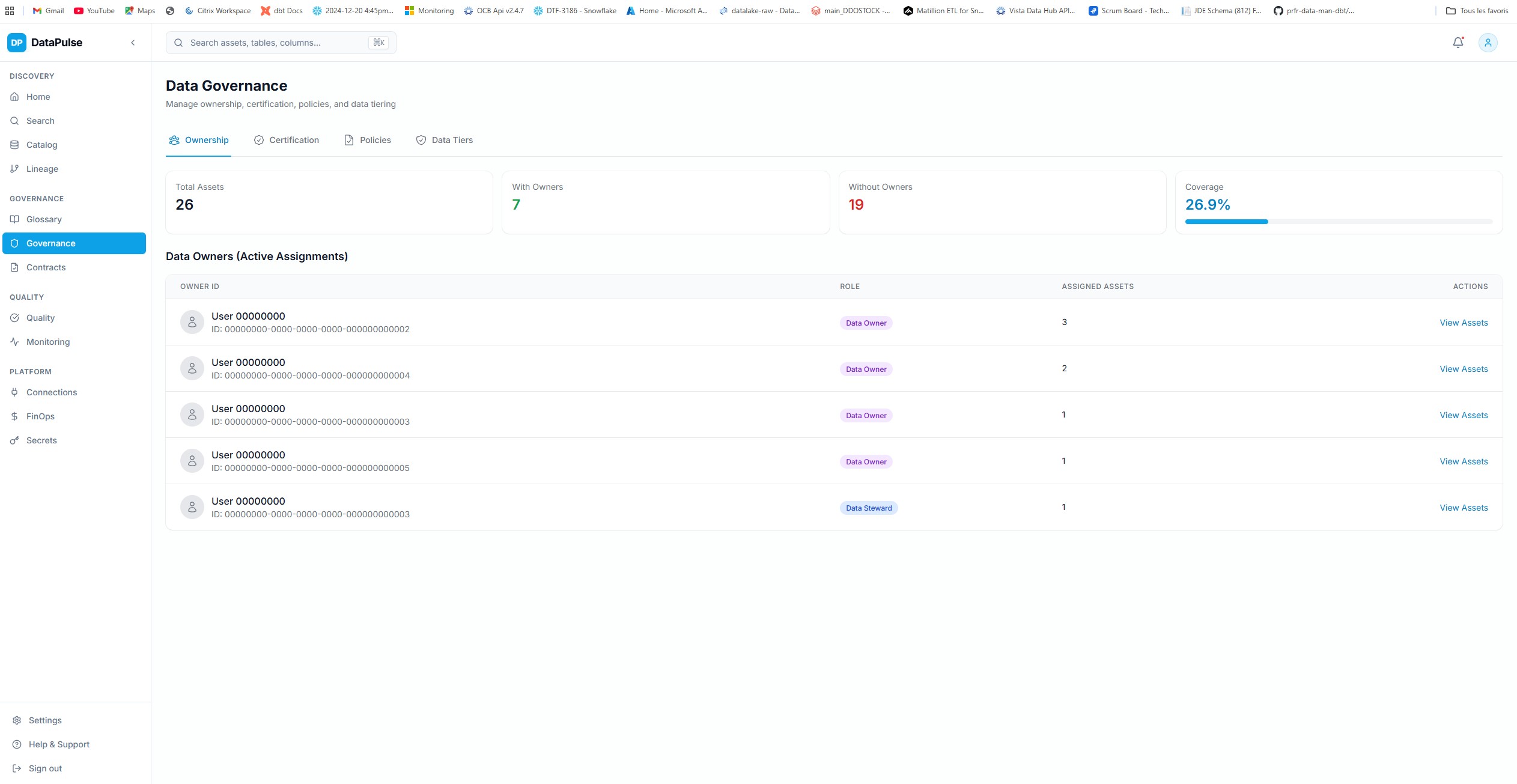View Assets for owner ending 000000000002

pos(1463,323)
